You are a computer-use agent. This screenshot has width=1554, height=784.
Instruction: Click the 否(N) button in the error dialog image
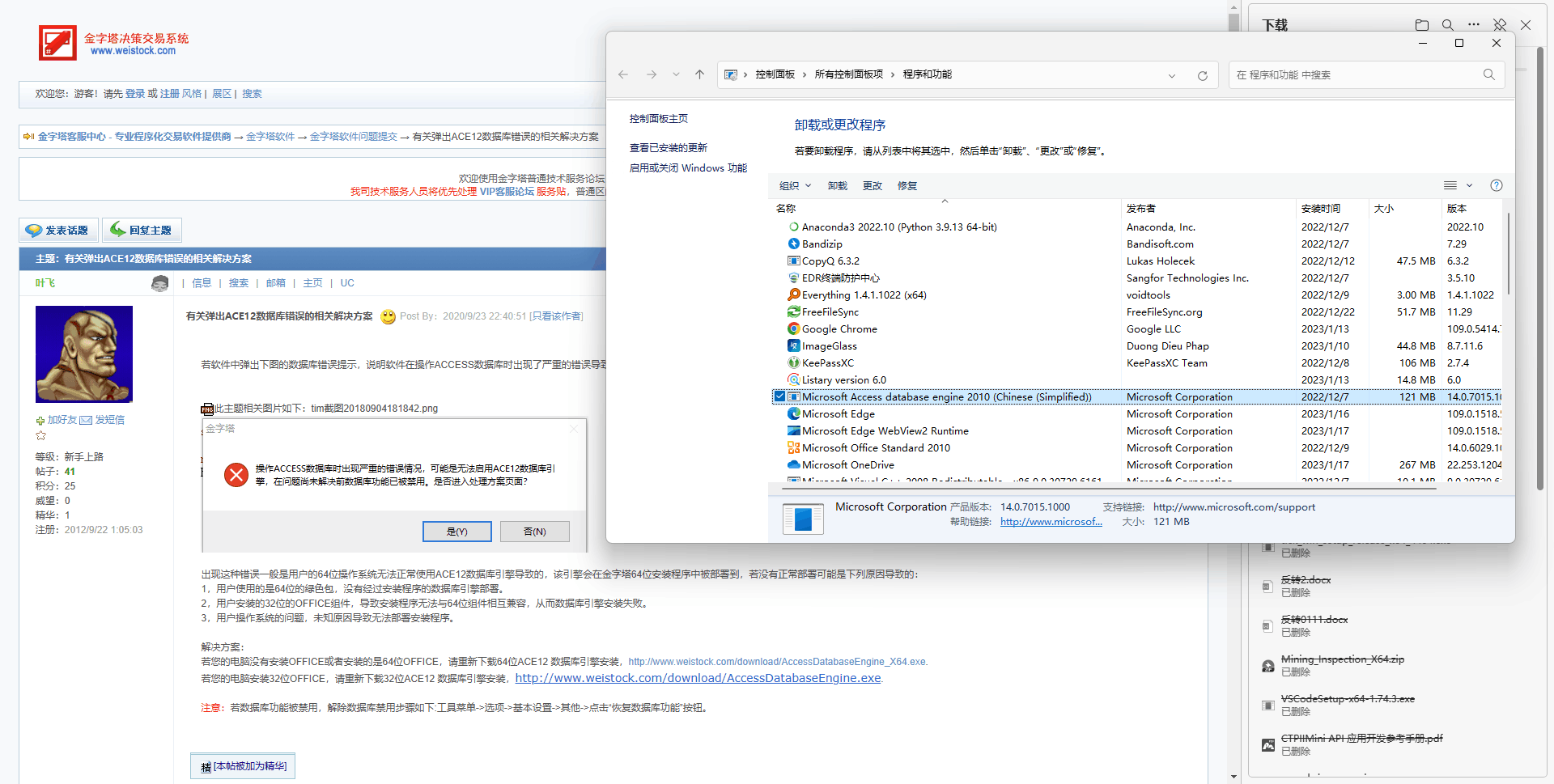point(535,532)
